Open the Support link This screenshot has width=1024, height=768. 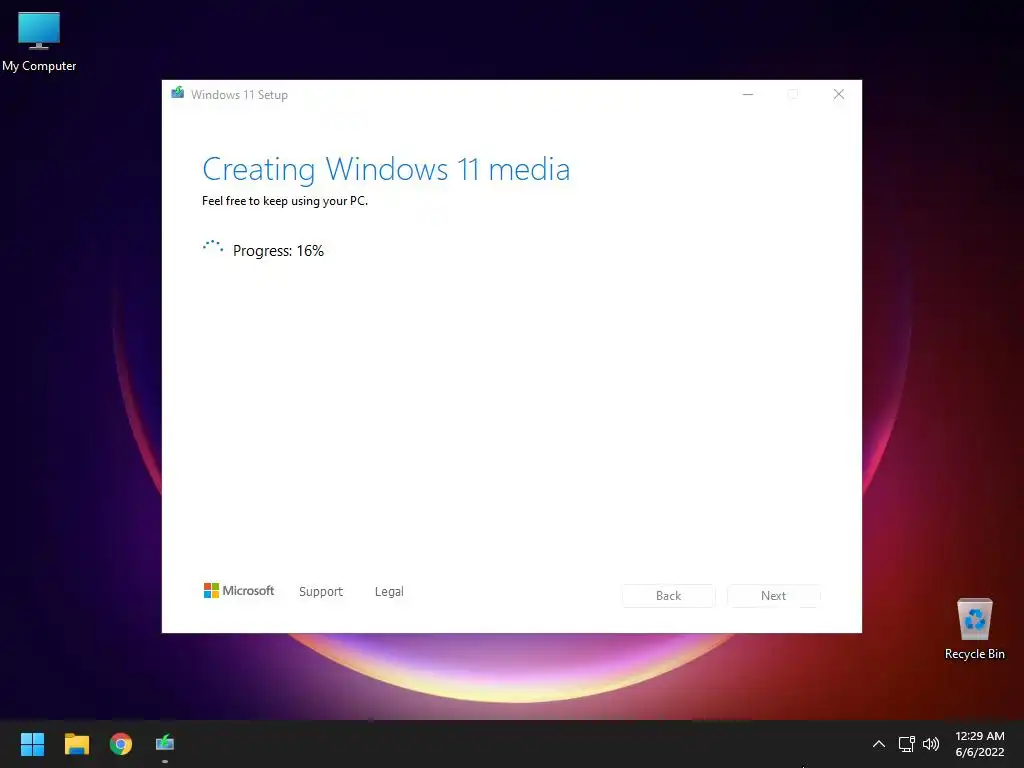point(321,591)
